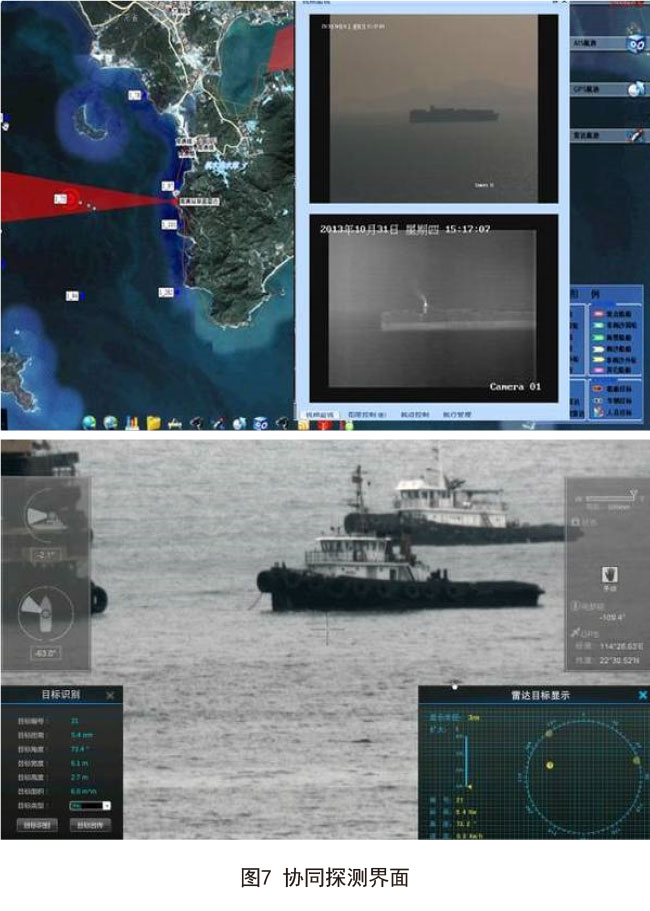Close the 目标识别 panel

tap(110, 695)
